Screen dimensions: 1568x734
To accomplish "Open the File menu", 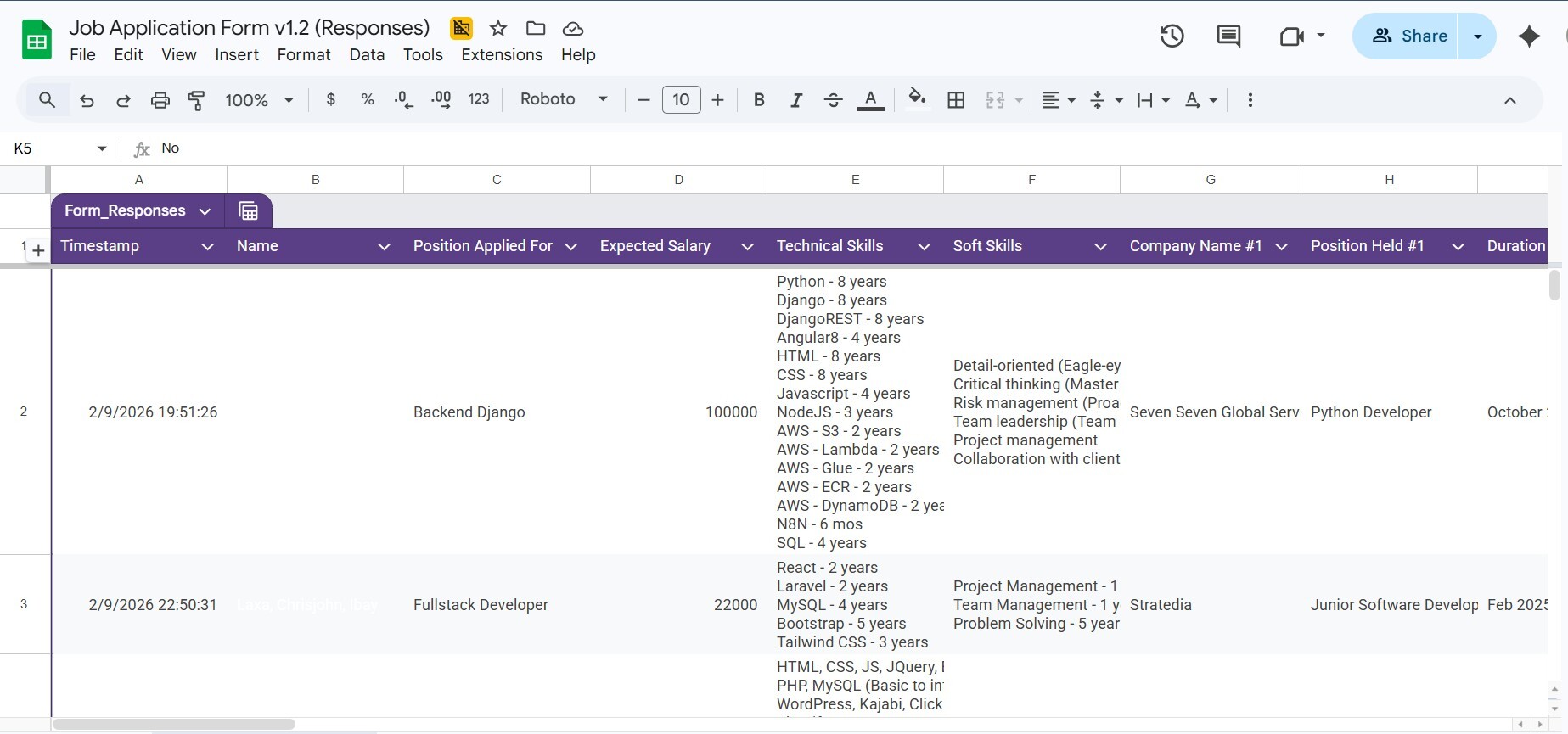I will coord(82,54).
